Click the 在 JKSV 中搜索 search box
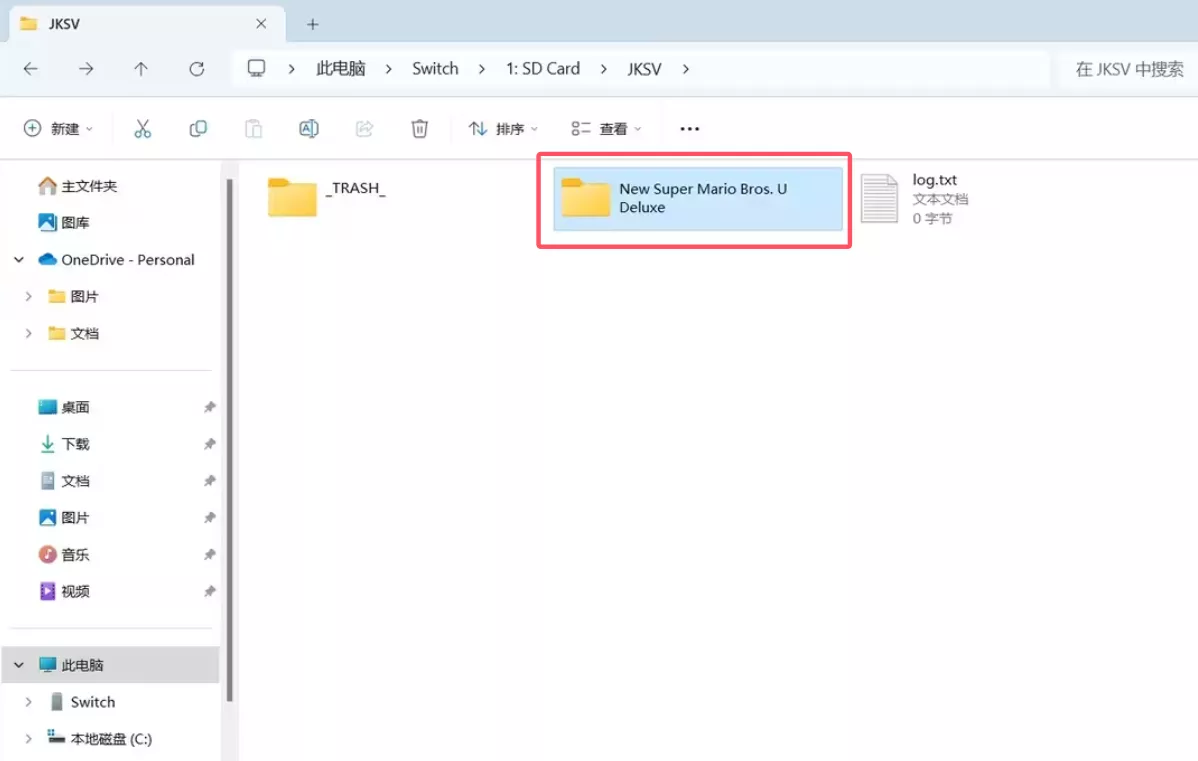Viewport: 1198px width, 761px height. coord(1128,69)
